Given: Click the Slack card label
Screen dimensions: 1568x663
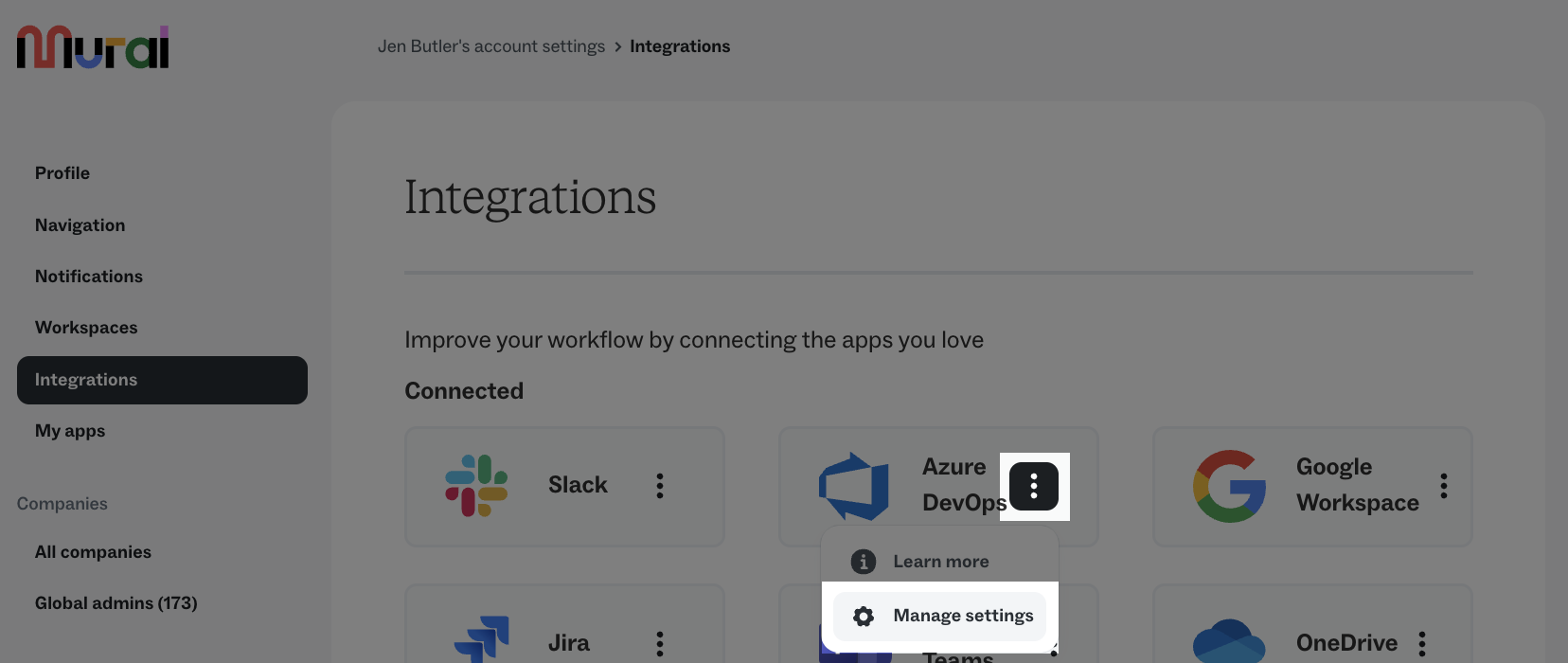Looking at the screenshot, I should pos(578,485).
